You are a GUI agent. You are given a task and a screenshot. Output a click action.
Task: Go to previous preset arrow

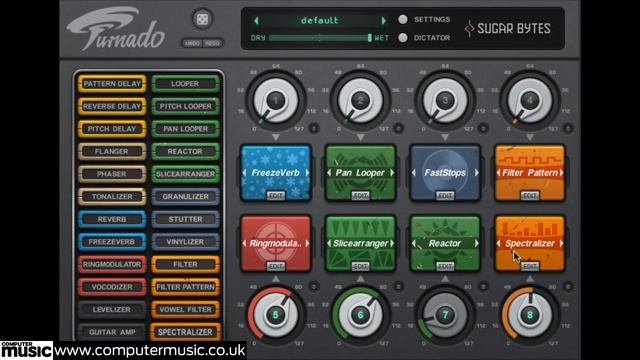pos(256,20)
